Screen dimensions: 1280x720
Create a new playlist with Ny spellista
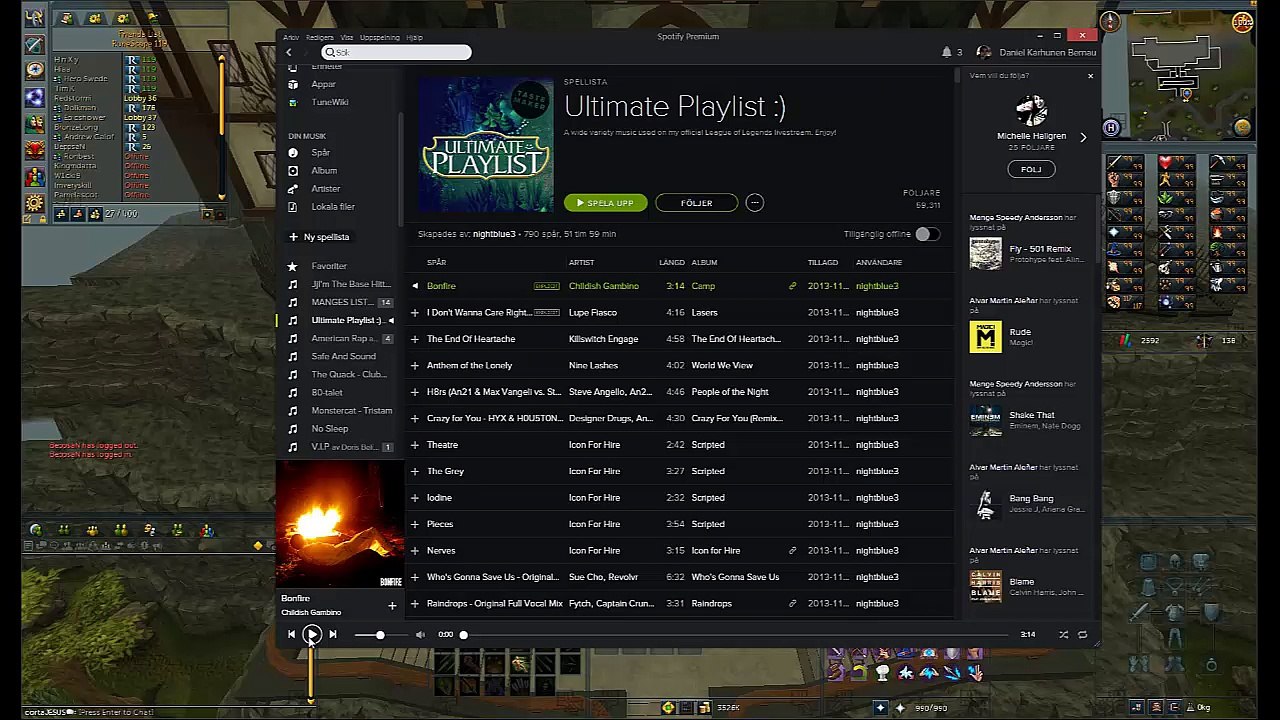(x=320, y=237)
